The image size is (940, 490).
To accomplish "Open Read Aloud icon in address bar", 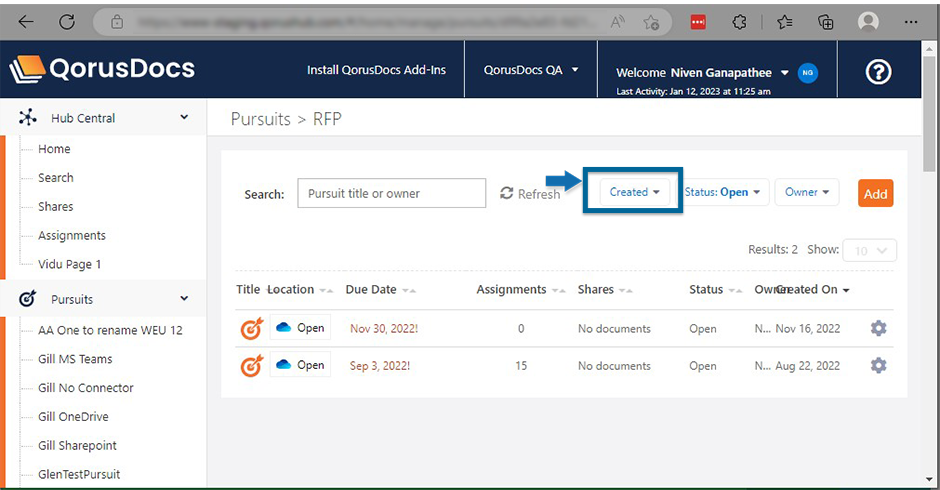I will [617, 22].
